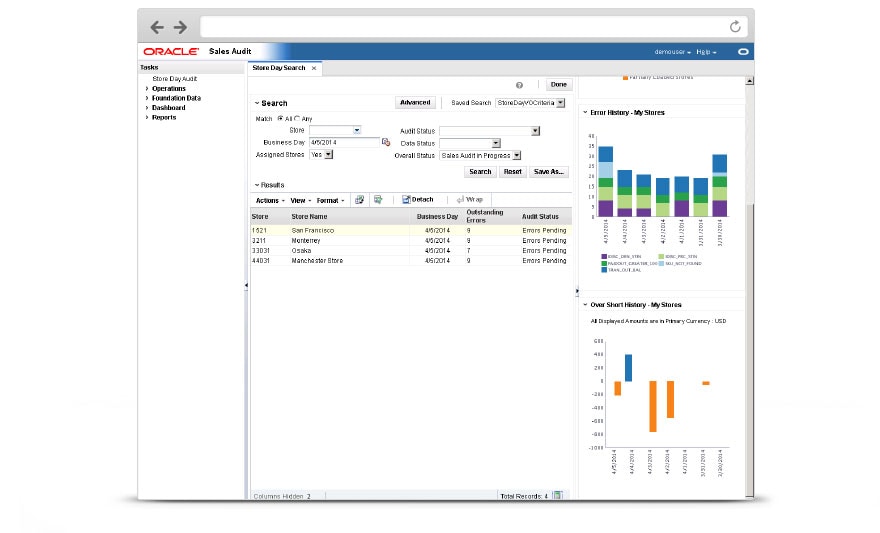The width and height of the screenshot is (880, 533).
Task: Open the Actions menu
Action: [270, 200]
